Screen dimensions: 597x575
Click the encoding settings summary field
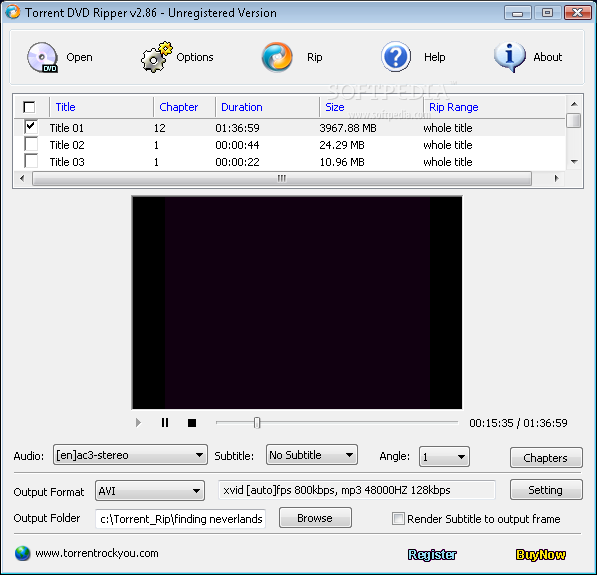[357, 490]
